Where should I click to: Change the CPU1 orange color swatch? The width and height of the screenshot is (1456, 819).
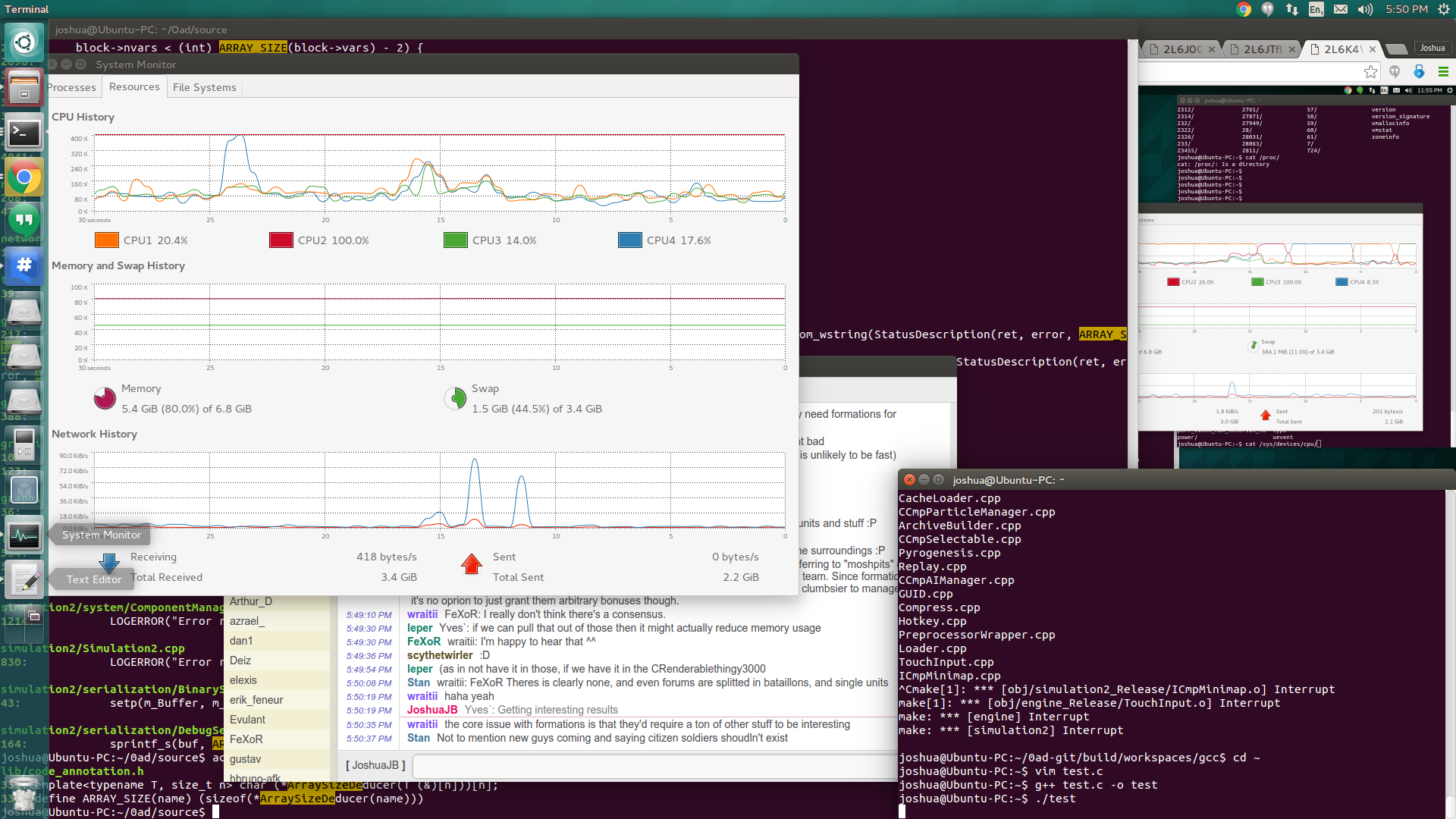[107, 240]
